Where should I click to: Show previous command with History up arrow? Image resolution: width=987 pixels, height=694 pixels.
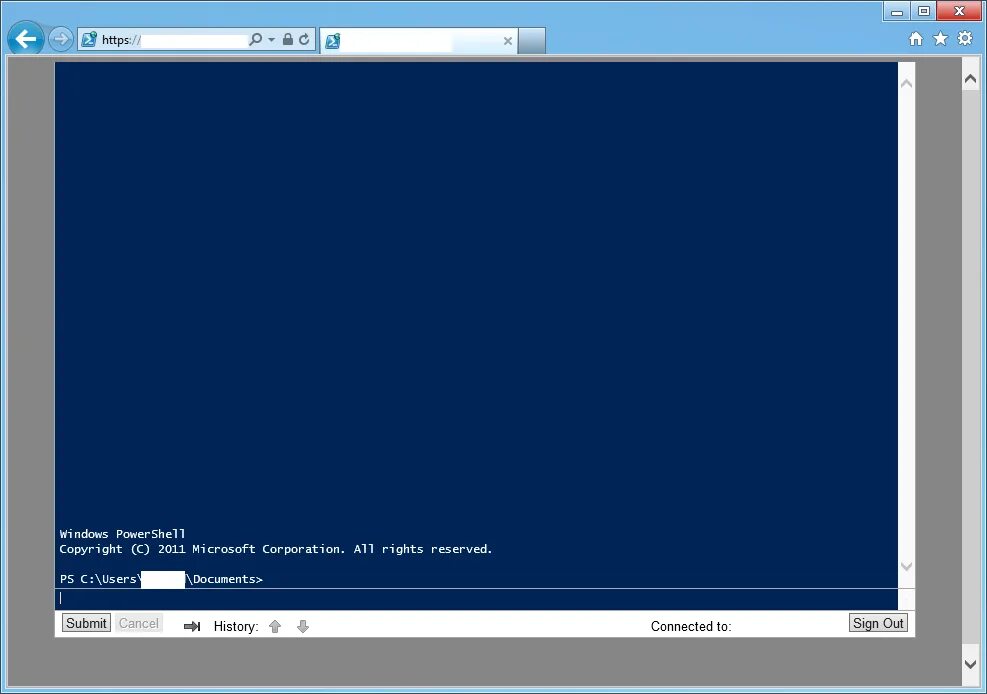tap(275, 626)
